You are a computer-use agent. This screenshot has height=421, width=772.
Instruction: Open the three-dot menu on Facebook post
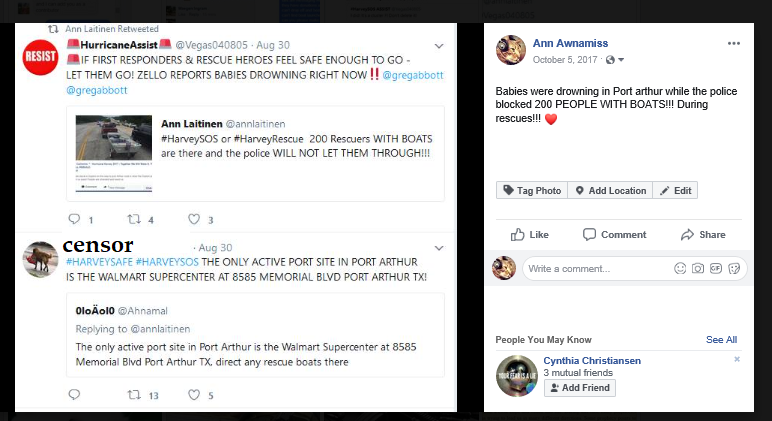point(734,44)
